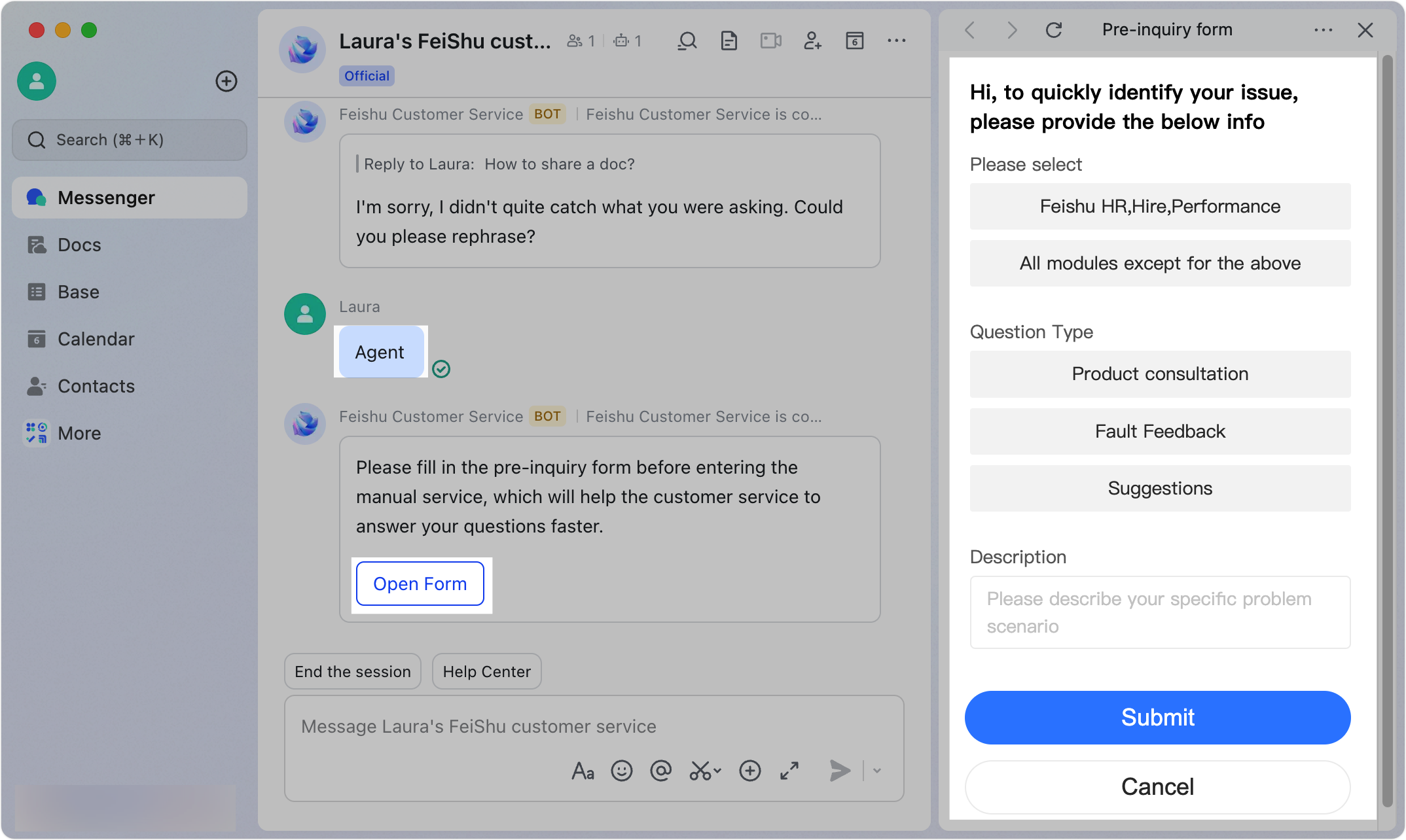Open screenshot scissors dropdown
Image resolution: width=1406 pixels, height=840 pixels.
click(x=705, y=771)
